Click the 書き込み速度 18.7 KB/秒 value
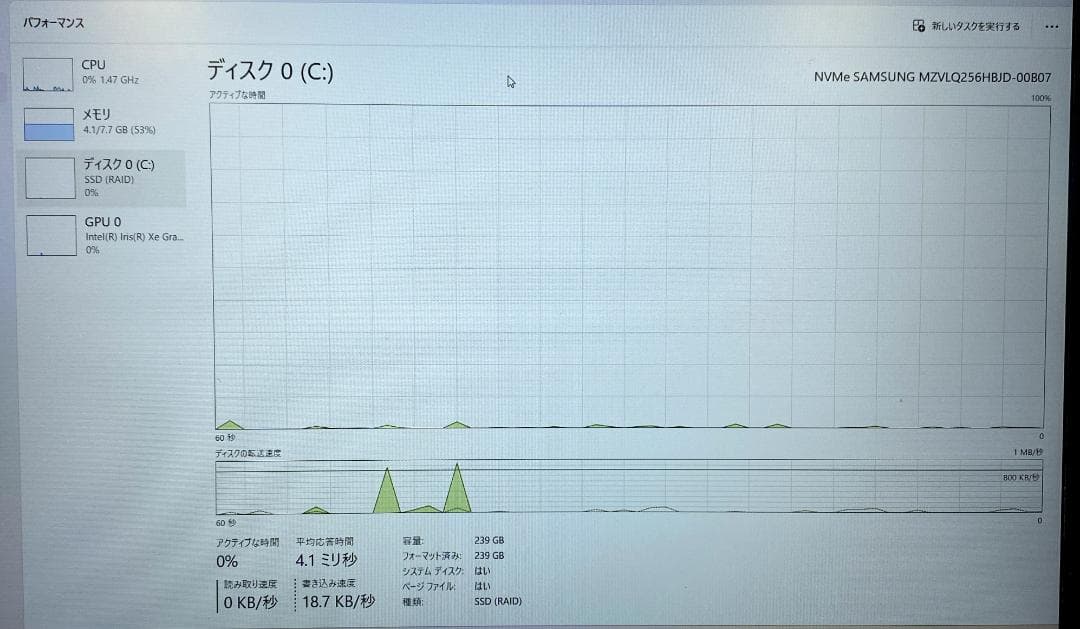The height and width of the screenshot is (629, 1080). tap(338, 601)
